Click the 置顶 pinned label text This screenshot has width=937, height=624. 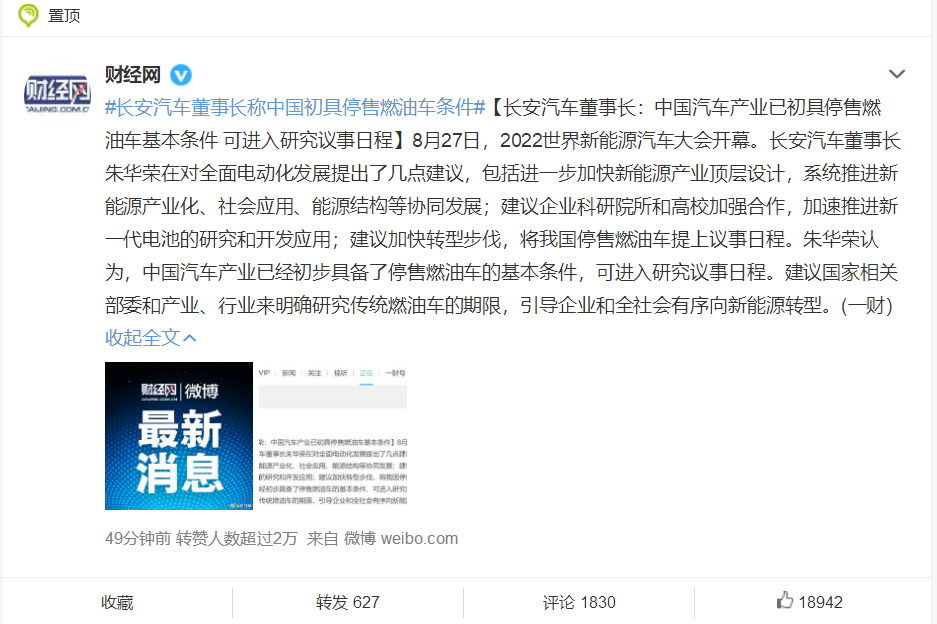pyautogui.click(x=64, y=16)
